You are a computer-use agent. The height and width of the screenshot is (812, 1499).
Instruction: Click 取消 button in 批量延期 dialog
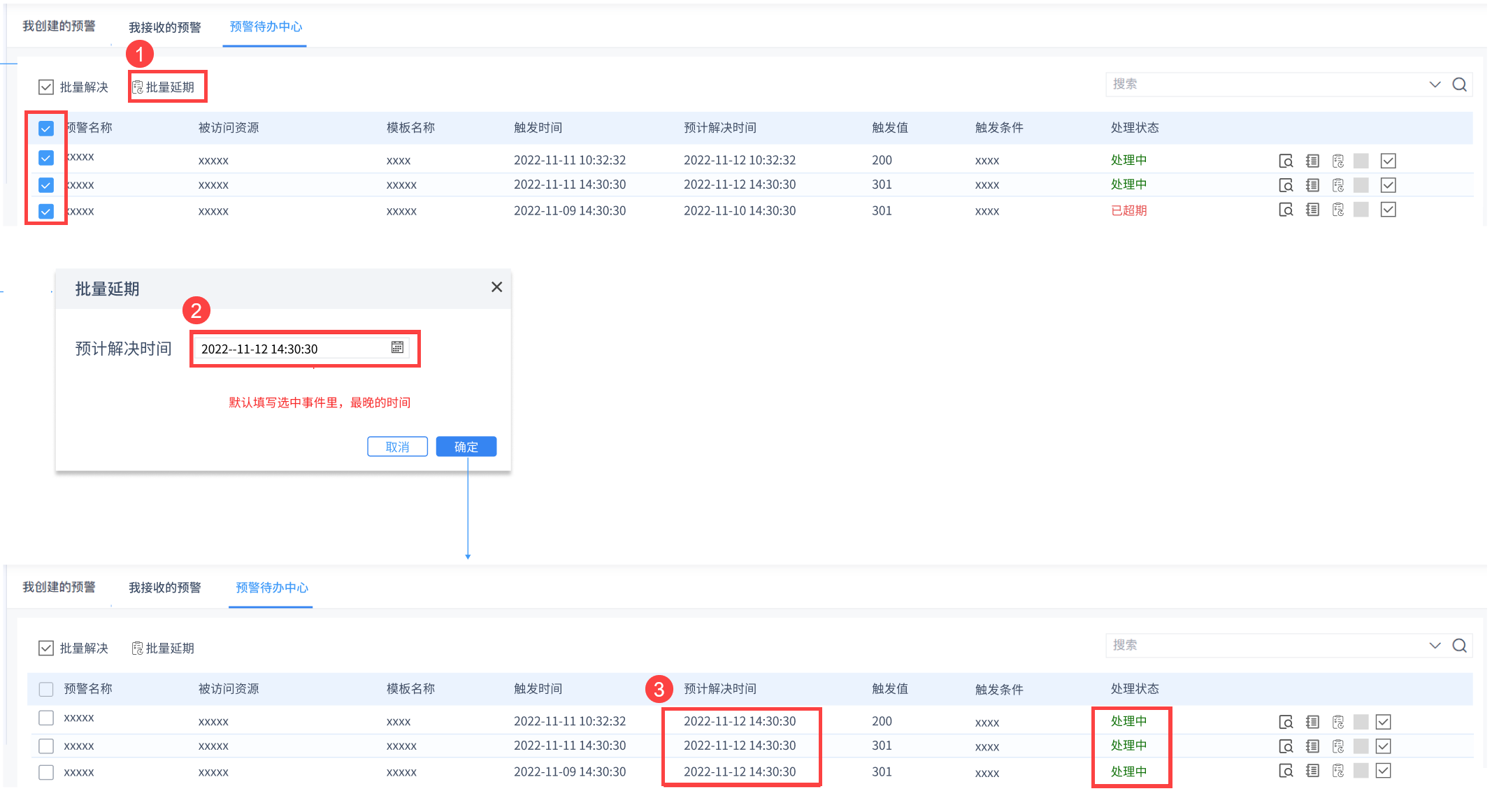tap(397, 447)
